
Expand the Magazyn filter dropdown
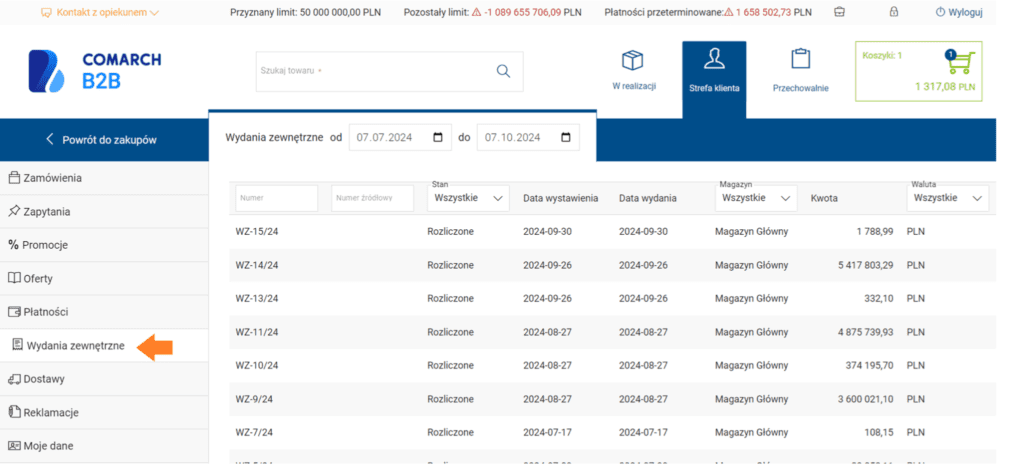(756, 198)
